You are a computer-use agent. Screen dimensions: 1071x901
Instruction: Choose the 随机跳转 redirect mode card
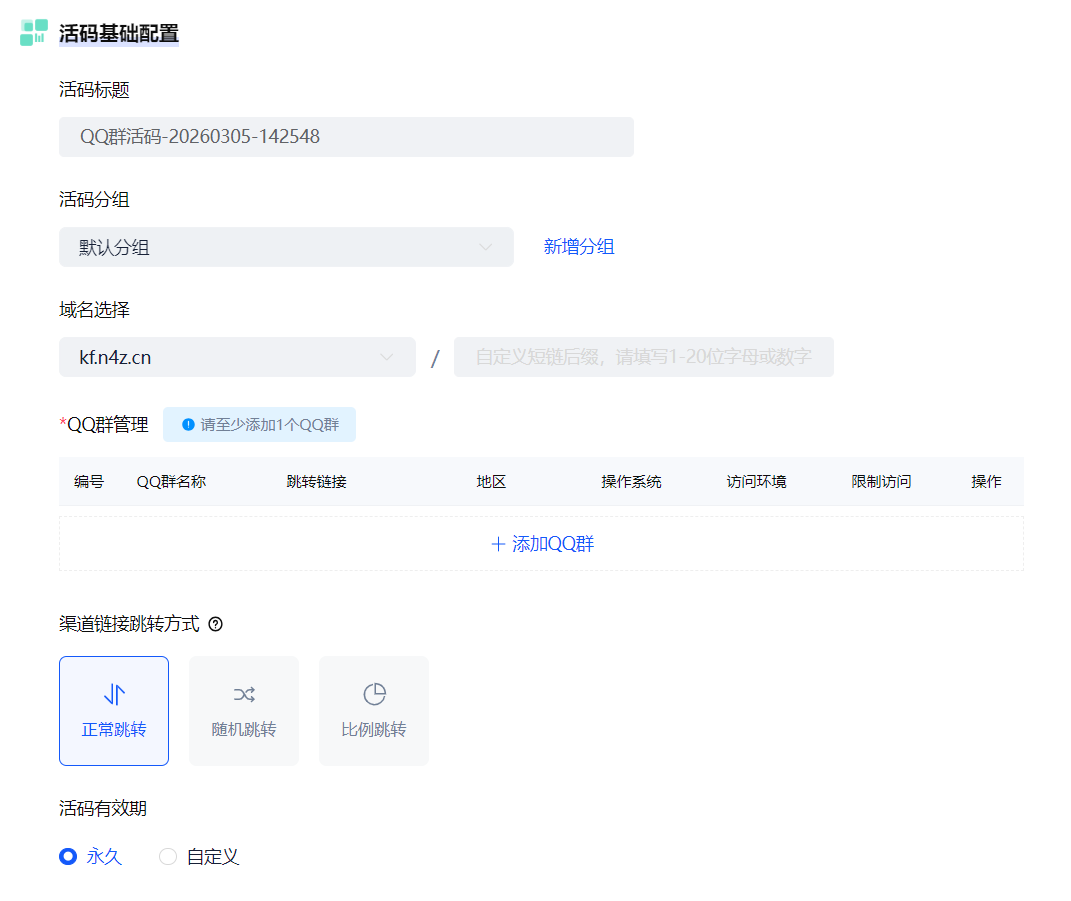pos(244,711)
